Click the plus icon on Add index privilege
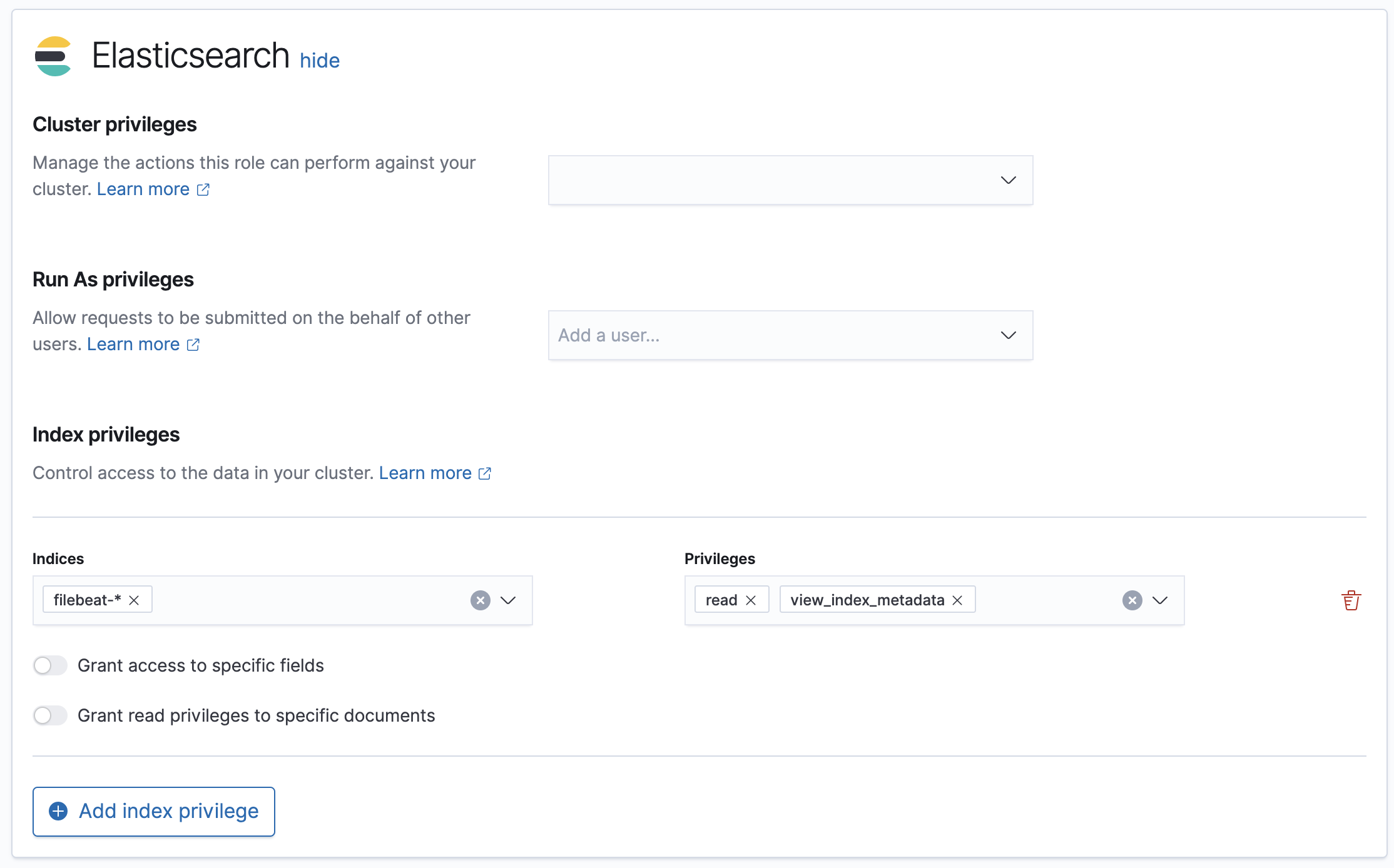The image size is (1394, 868). pyautogui.click(x=58, y=811)
